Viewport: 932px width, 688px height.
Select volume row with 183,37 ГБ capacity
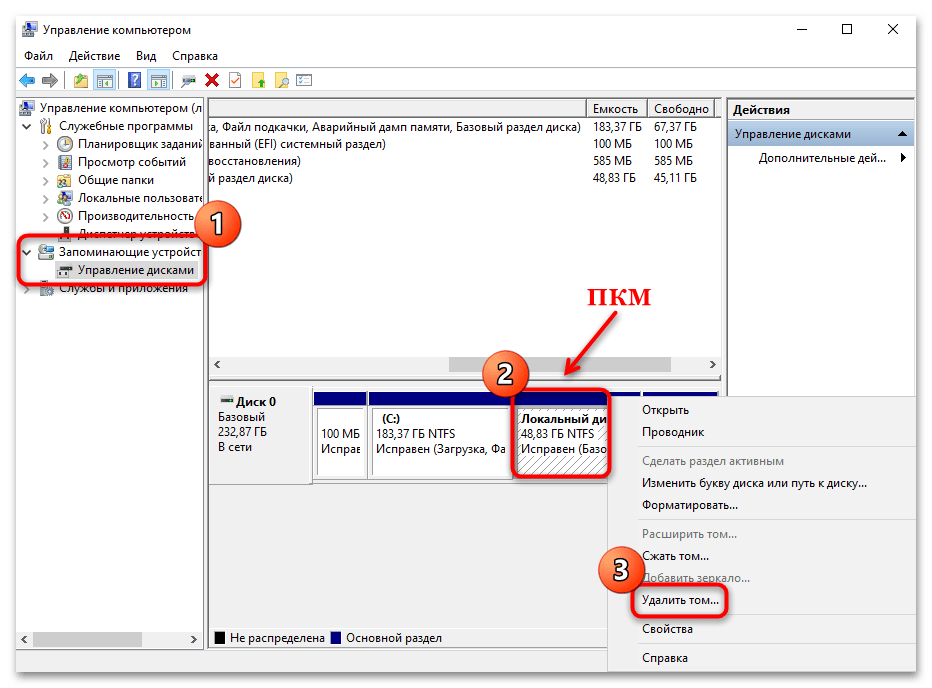[464, 127]
